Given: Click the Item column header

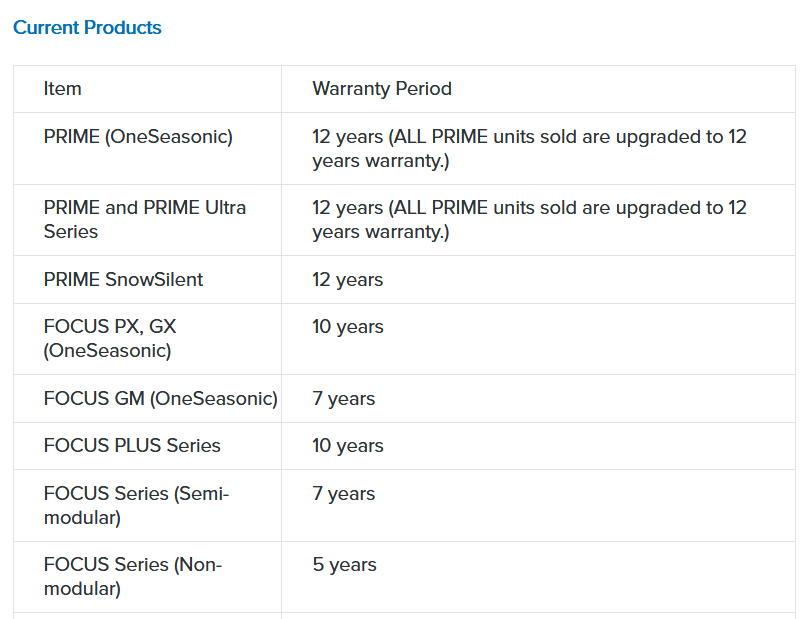Looking at the screenshot, I should 62,89.
